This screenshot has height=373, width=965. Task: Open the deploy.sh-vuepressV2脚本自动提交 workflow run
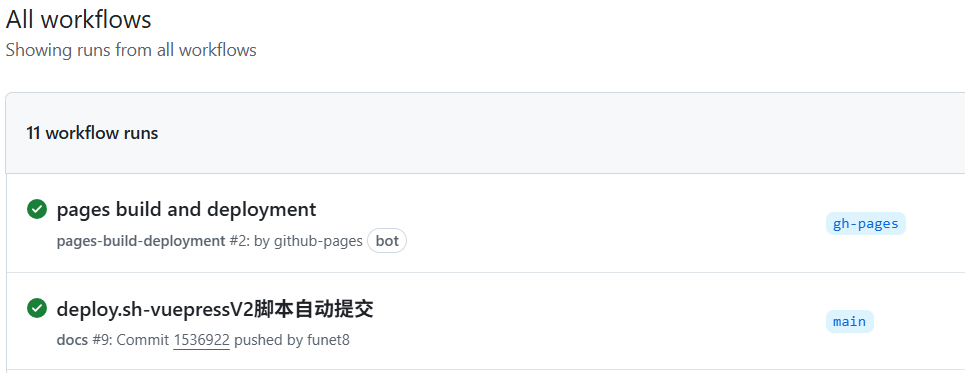(215, 308)
